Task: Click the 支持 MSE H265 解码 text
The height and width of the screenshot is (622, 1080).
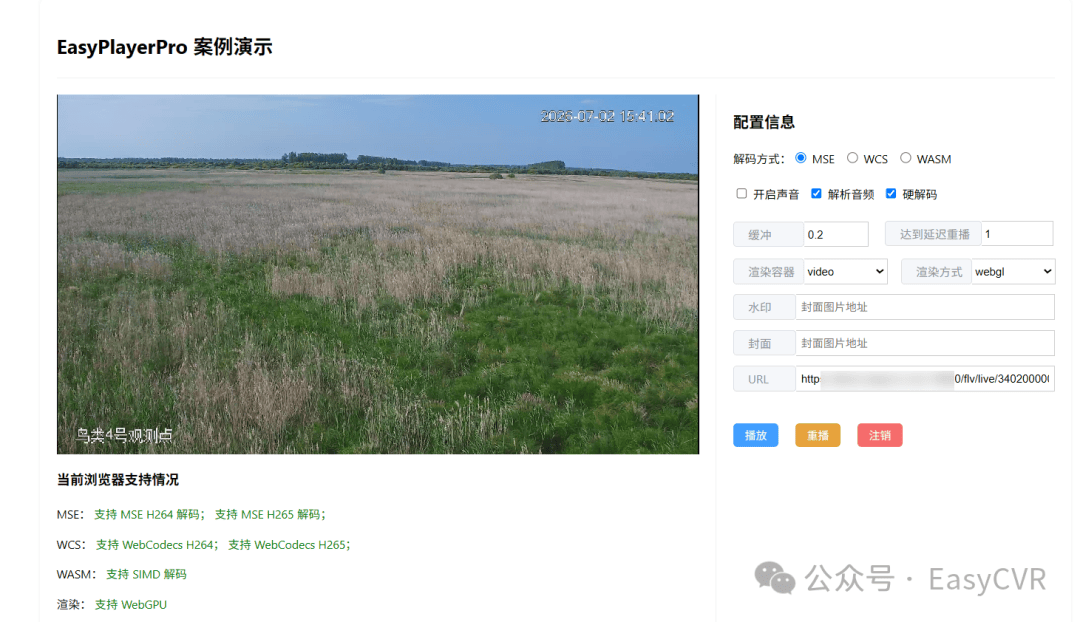Action: pos(270,515)
